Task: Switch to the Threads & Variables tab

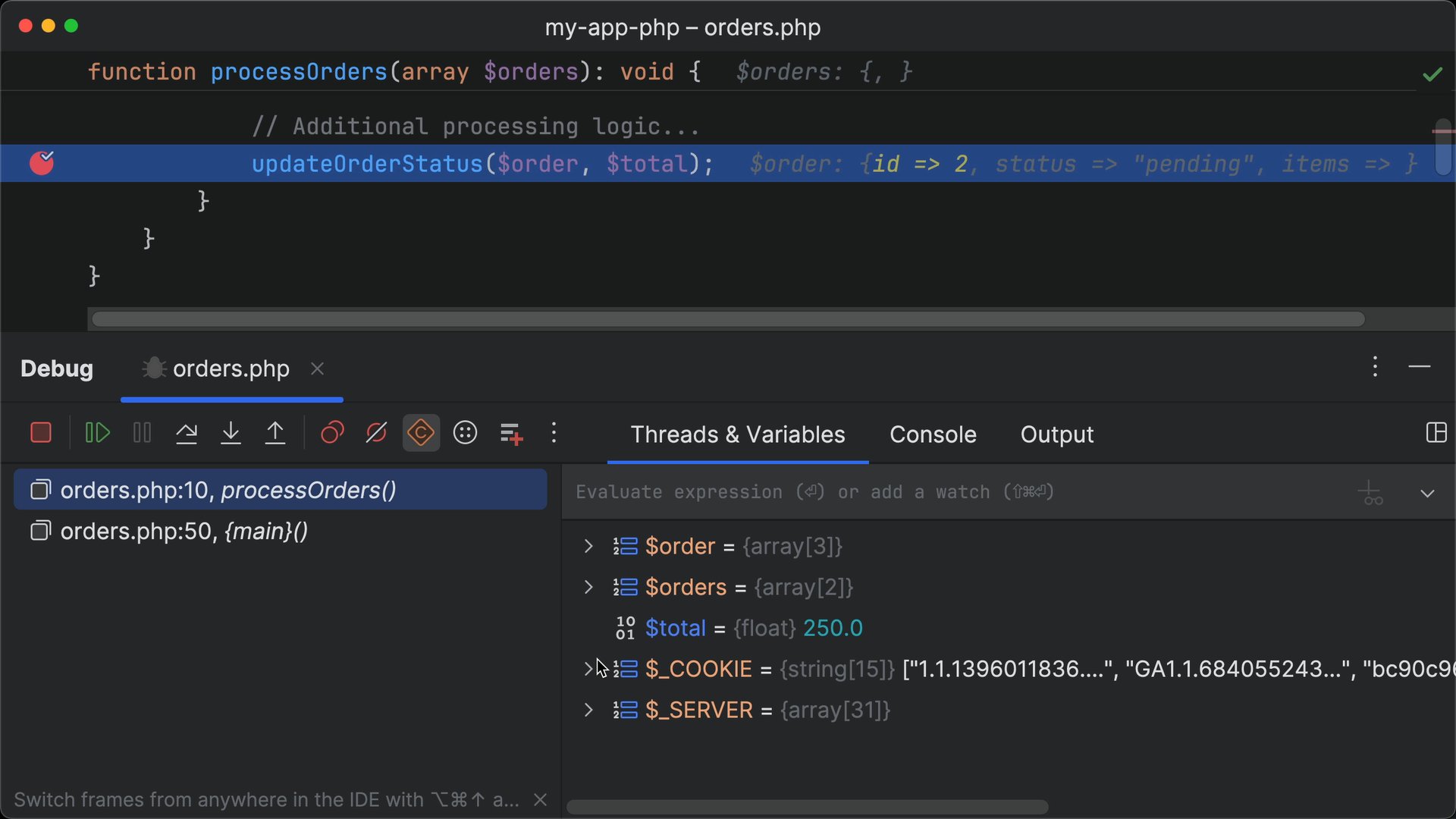Action: pos(738,435)
